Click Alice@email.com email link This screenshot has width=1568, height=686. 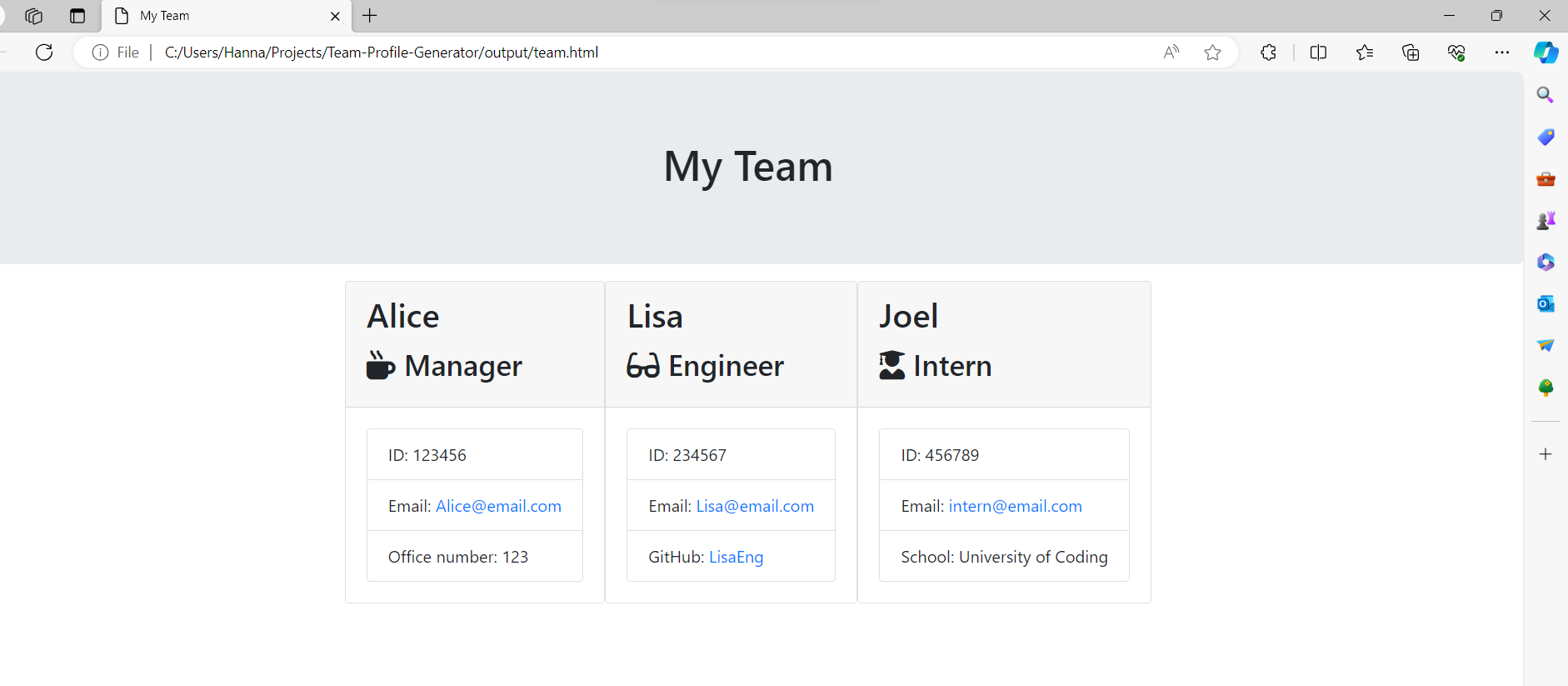498,506
